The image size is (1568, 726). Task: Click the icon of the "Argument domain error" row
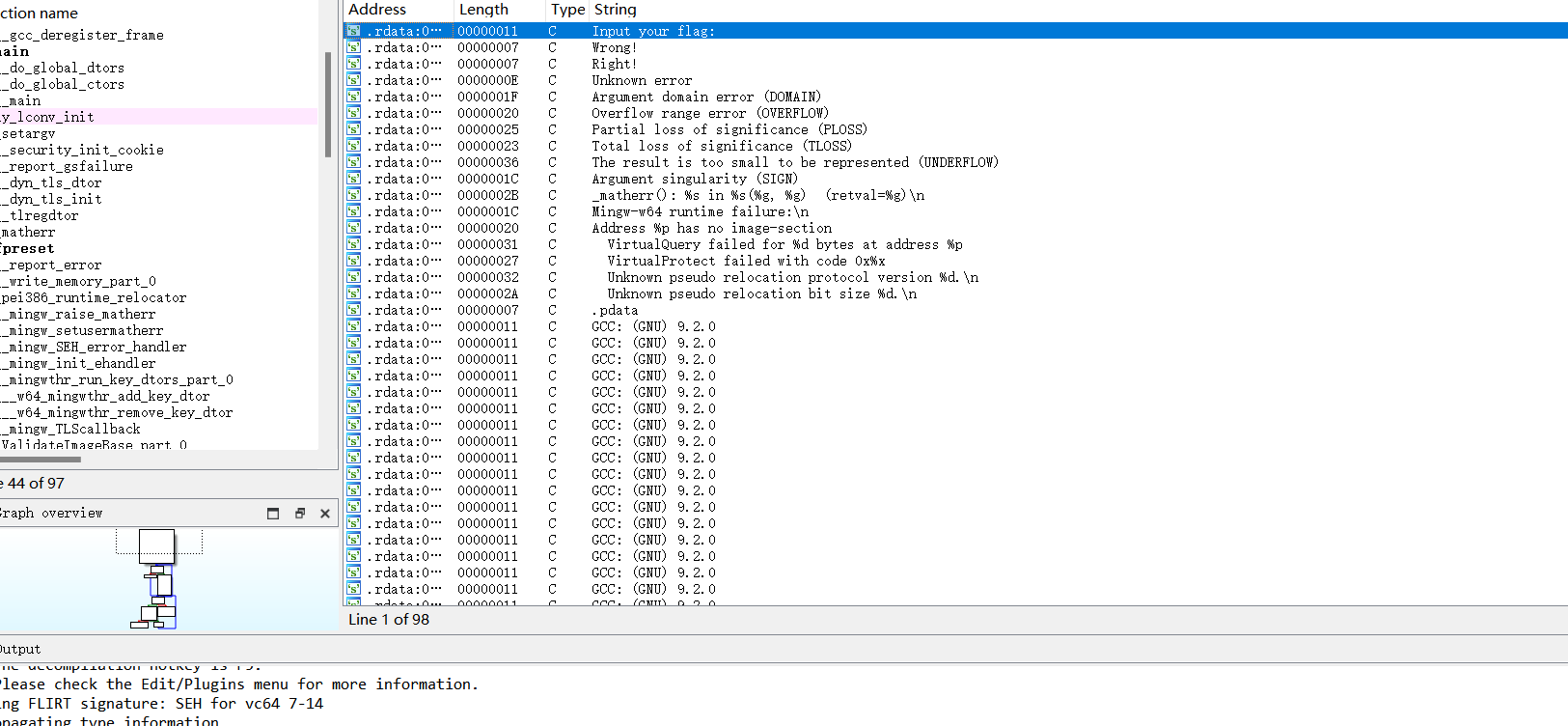click(354, 97)
